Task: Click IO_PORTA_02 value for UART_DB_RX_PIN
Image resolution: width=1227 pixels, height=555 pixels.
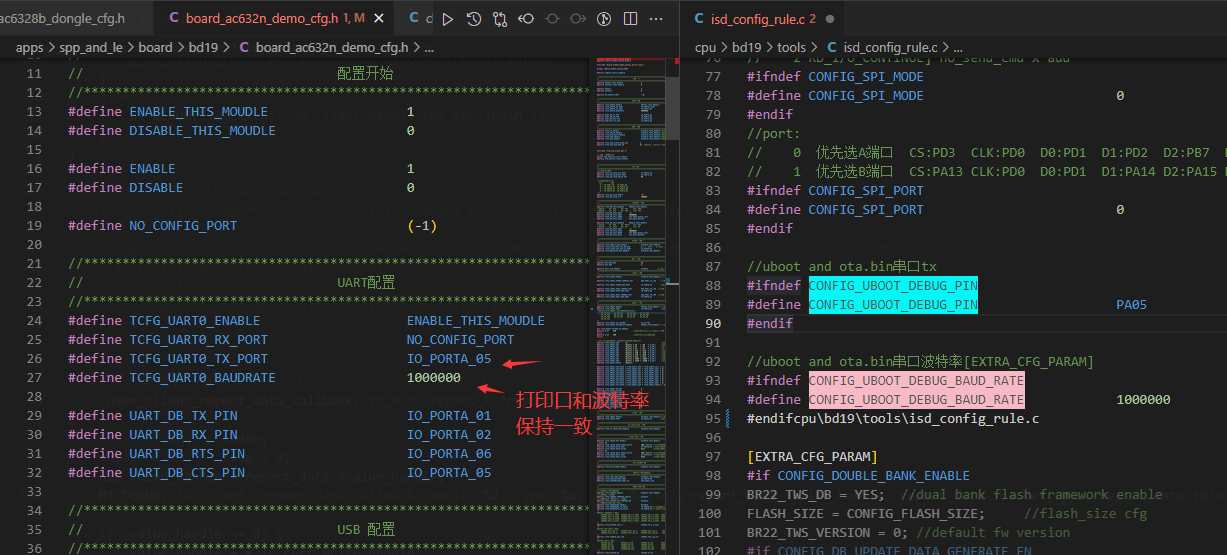Action: tap(449, 434)
